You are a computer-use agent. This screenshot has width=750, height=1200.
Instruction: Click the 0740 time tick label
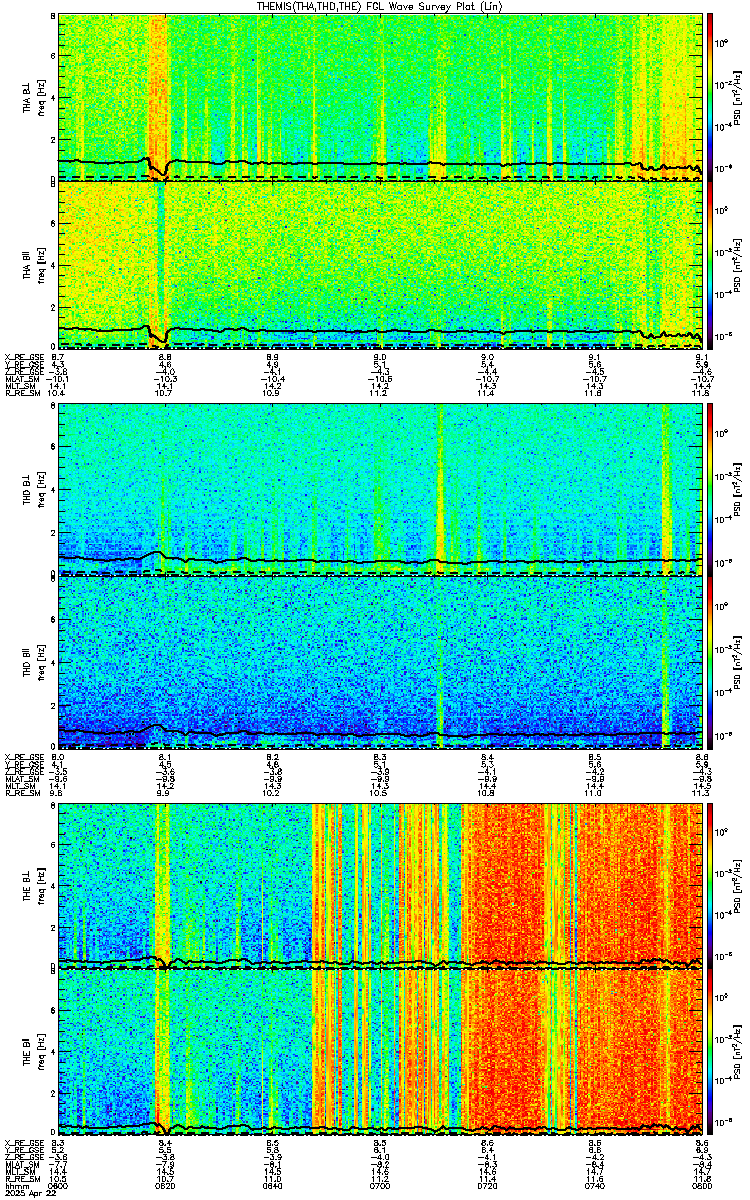click(x=595, y=1186)
